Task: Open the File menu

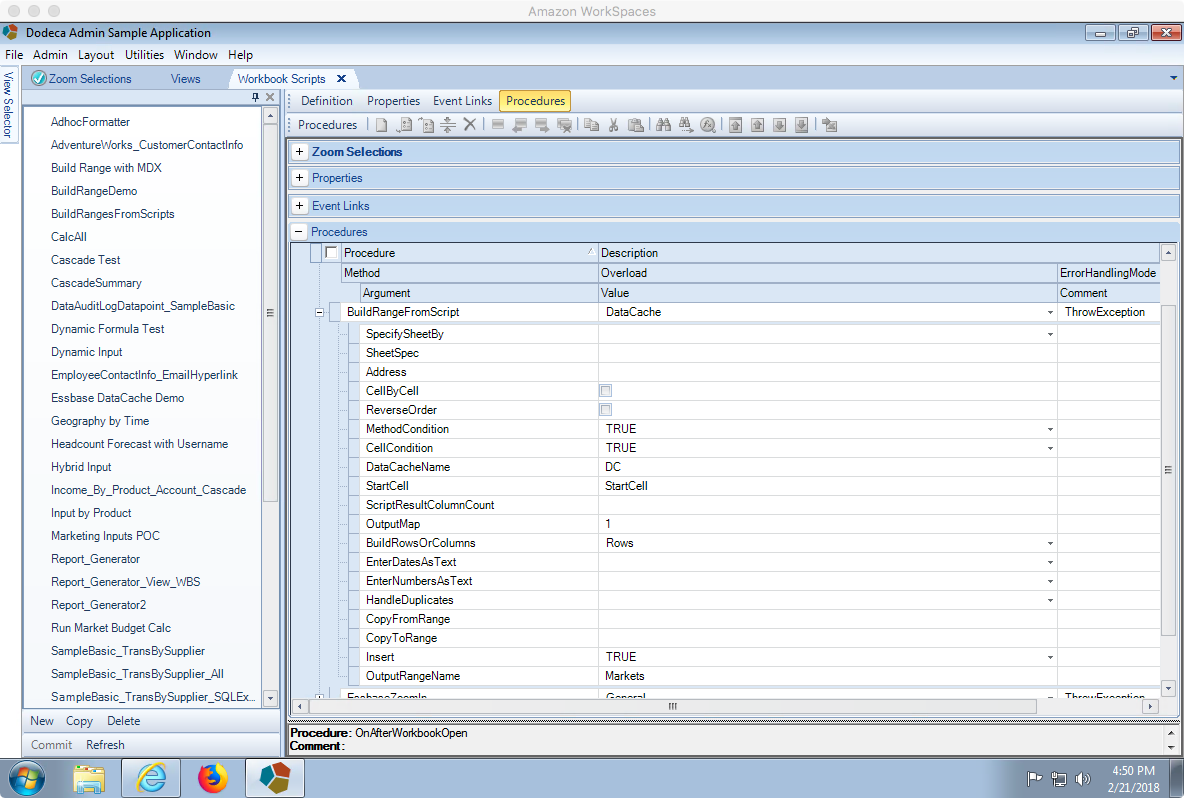Action: (14, 55)
